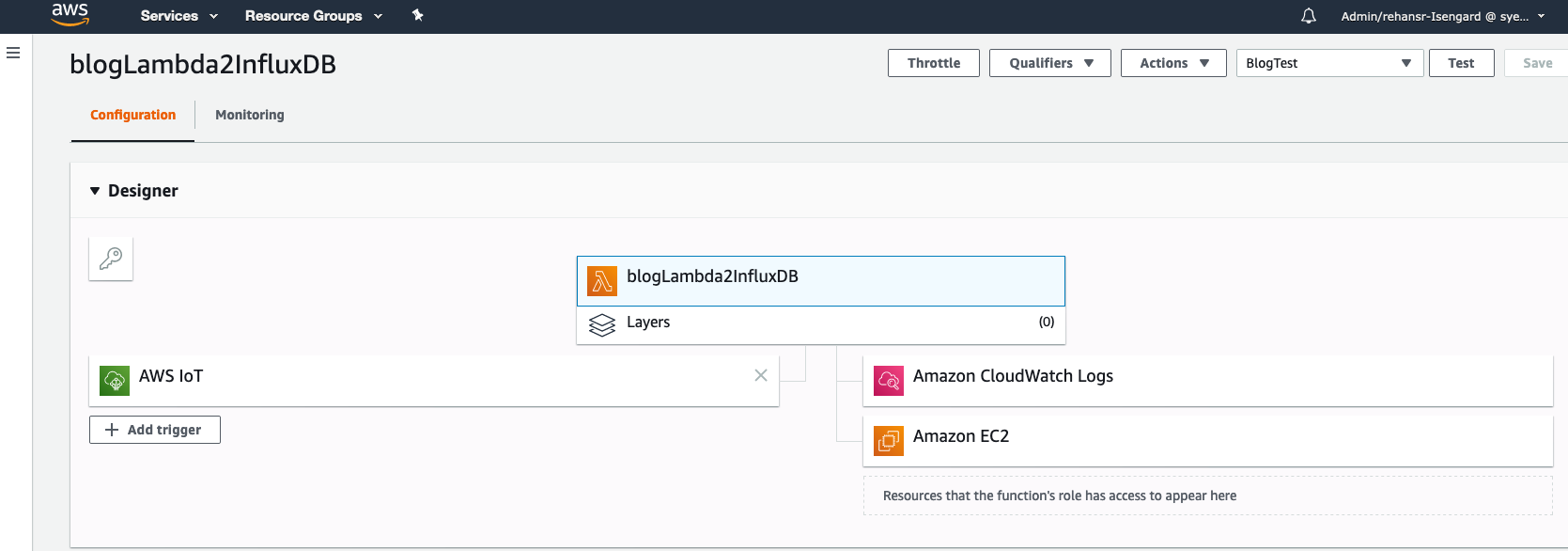
Task: Click the key permissions icon in Designer
Action: [111, 259]
